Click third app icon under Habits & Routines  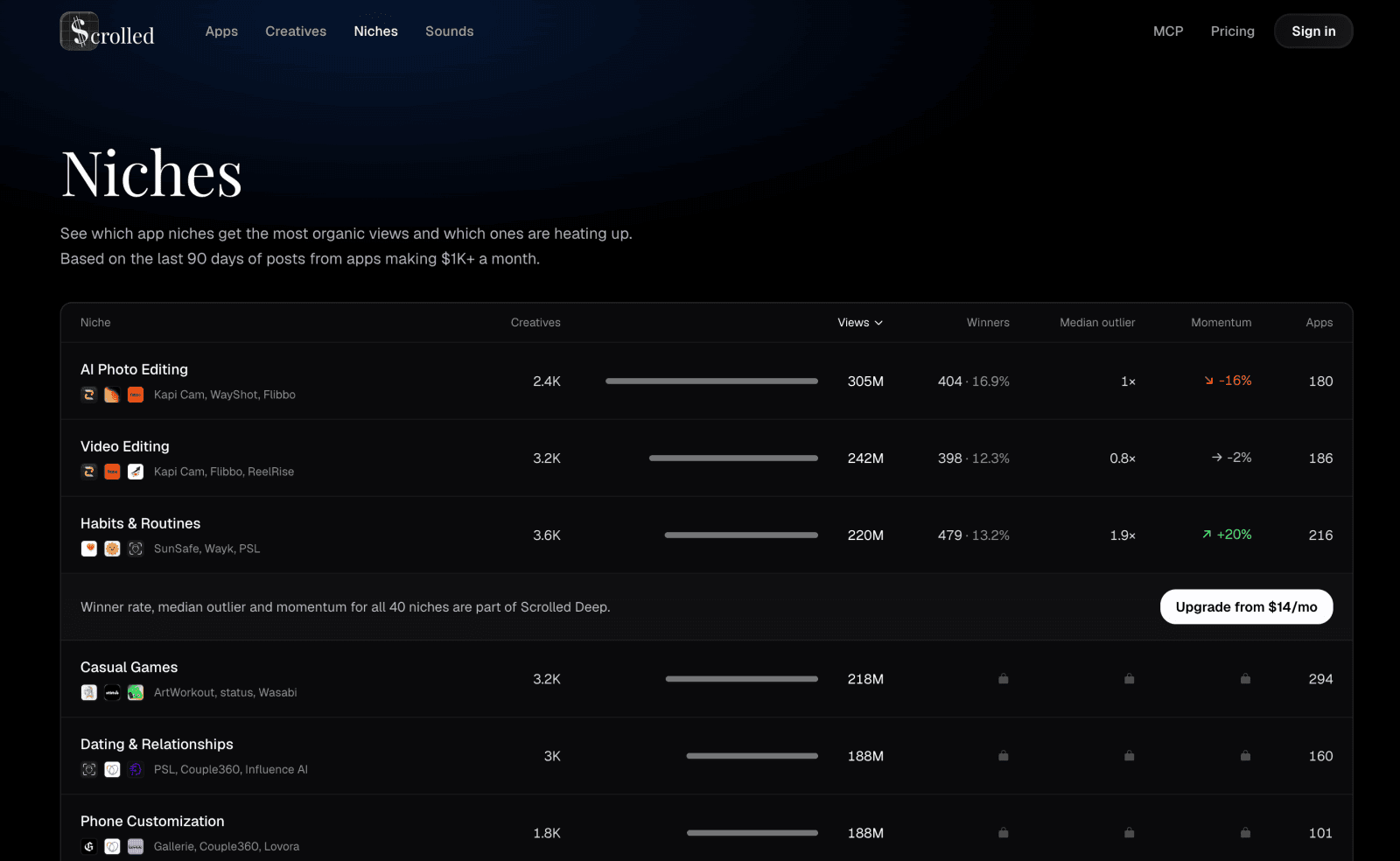pos(136,549)
